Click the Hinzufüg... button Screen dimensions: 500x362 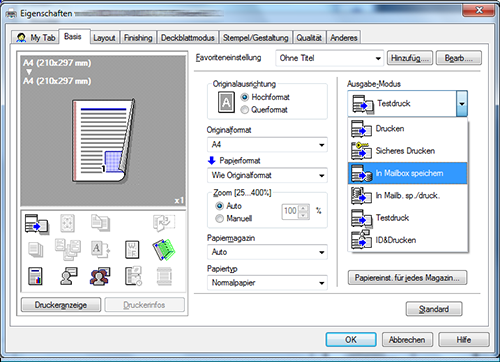tap(410, 58)
